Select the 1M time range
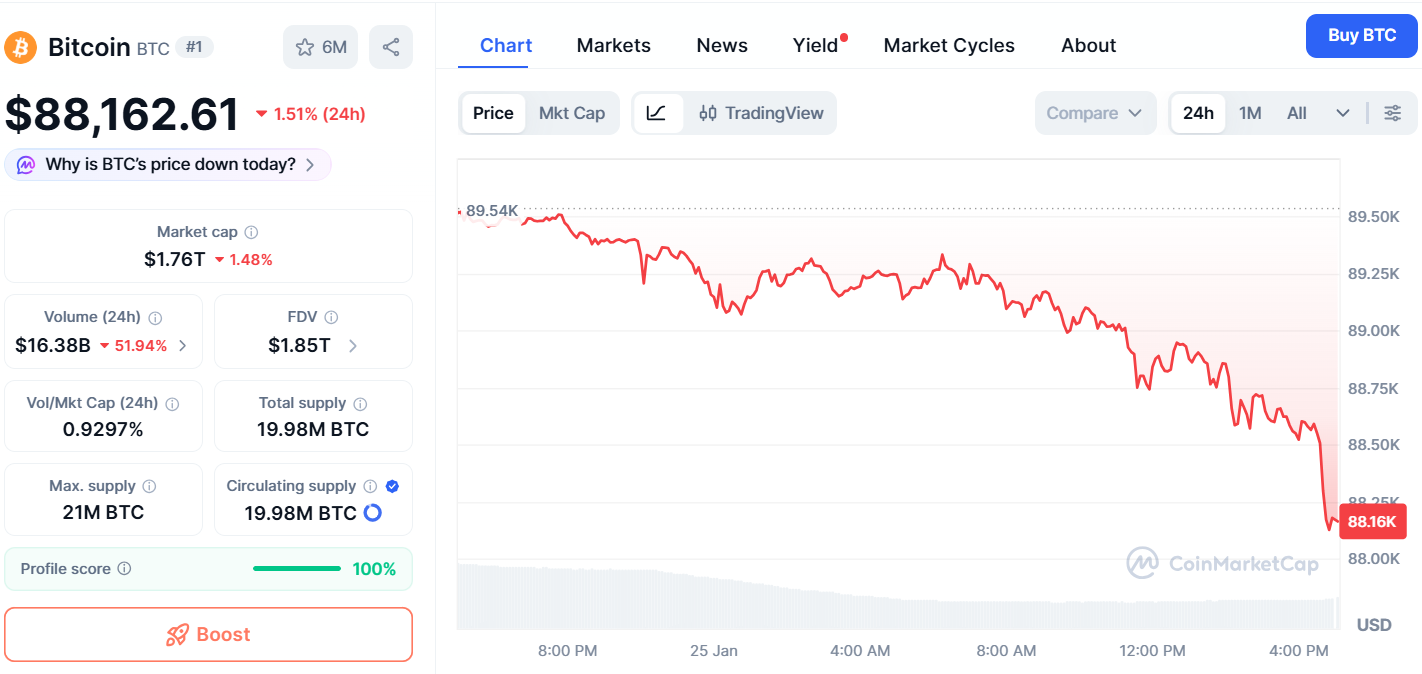This screenshot has width=1422, height=674. (x=1250, y=113)
